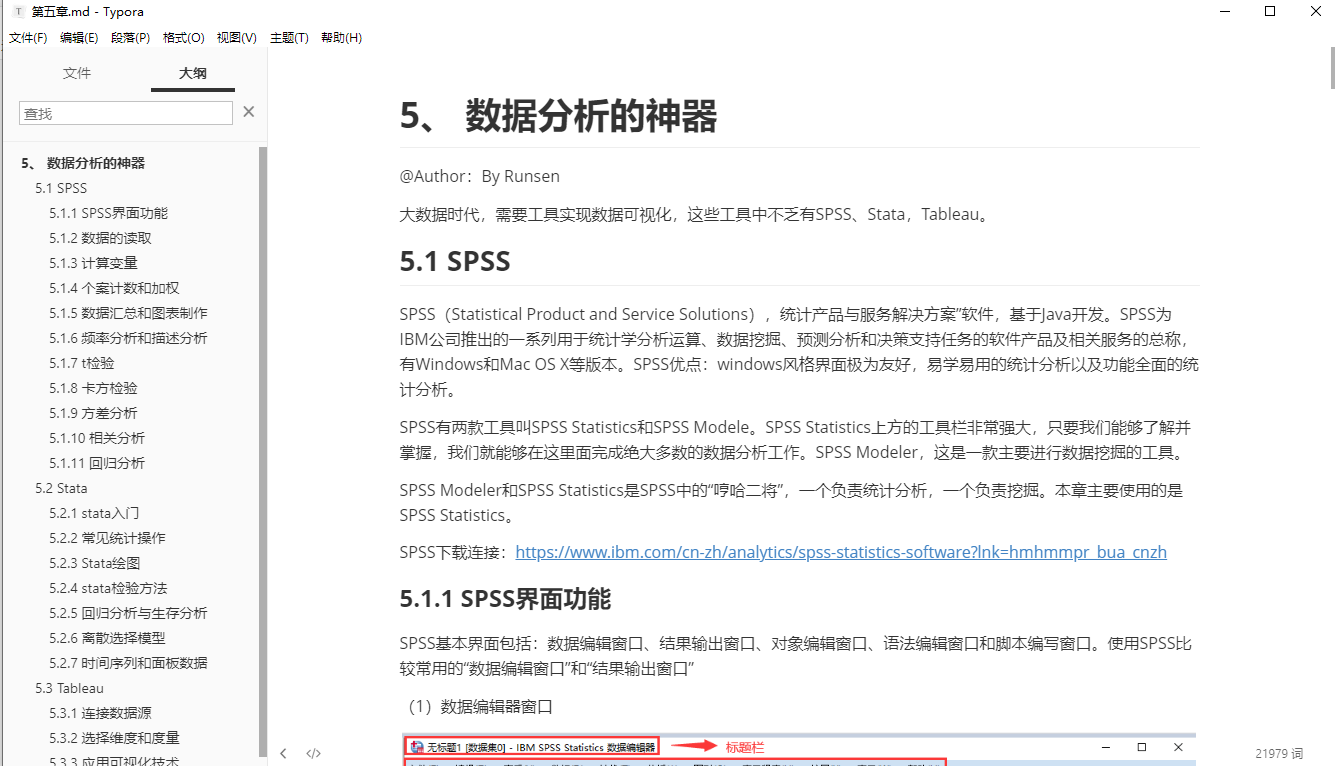Image resolution: width=1335 pixels, height=766 pixels.
Task: Jump to 5.2.4 stata检验方法 in outline
Action: [108, 588]
